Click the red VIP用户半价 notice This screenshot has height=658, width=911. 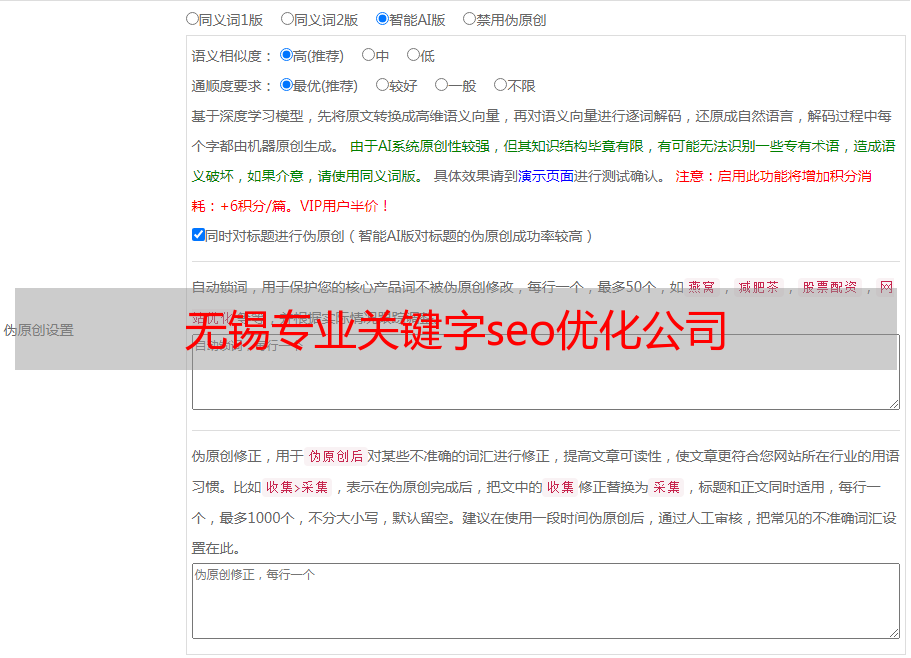click(344, 206)
